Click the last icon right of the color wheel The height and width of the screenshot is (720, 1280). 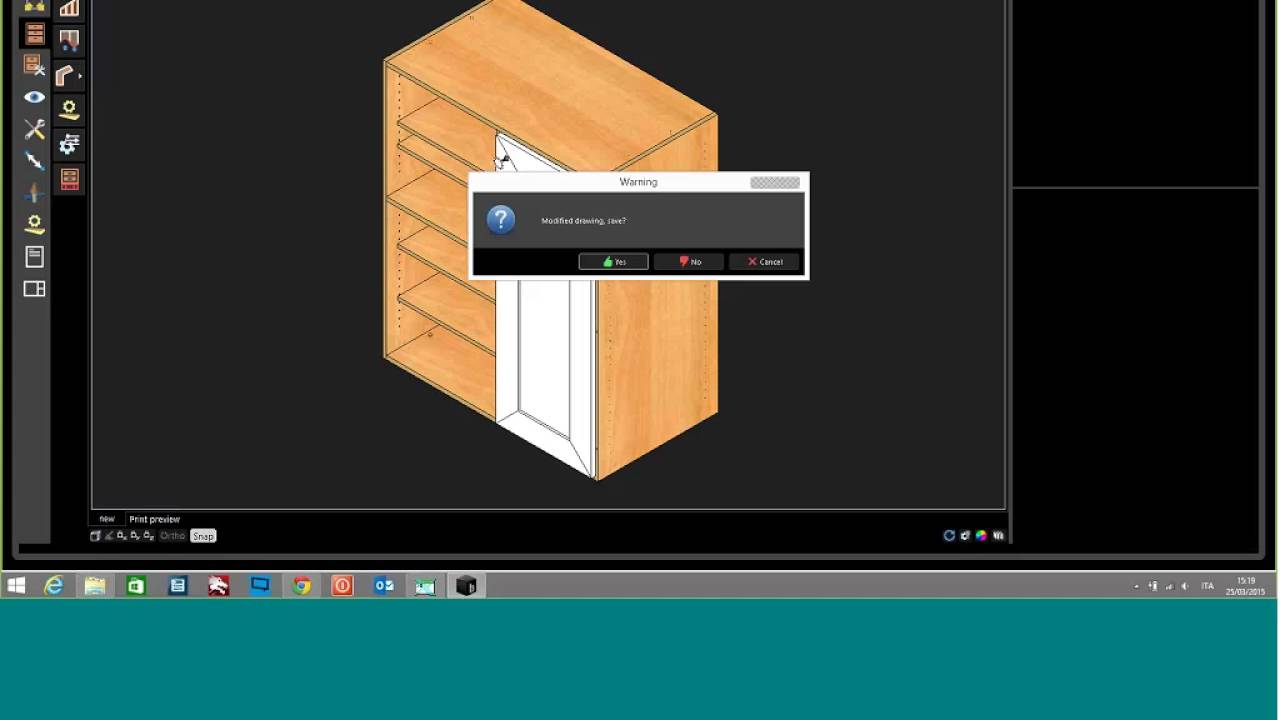(997, 536)
